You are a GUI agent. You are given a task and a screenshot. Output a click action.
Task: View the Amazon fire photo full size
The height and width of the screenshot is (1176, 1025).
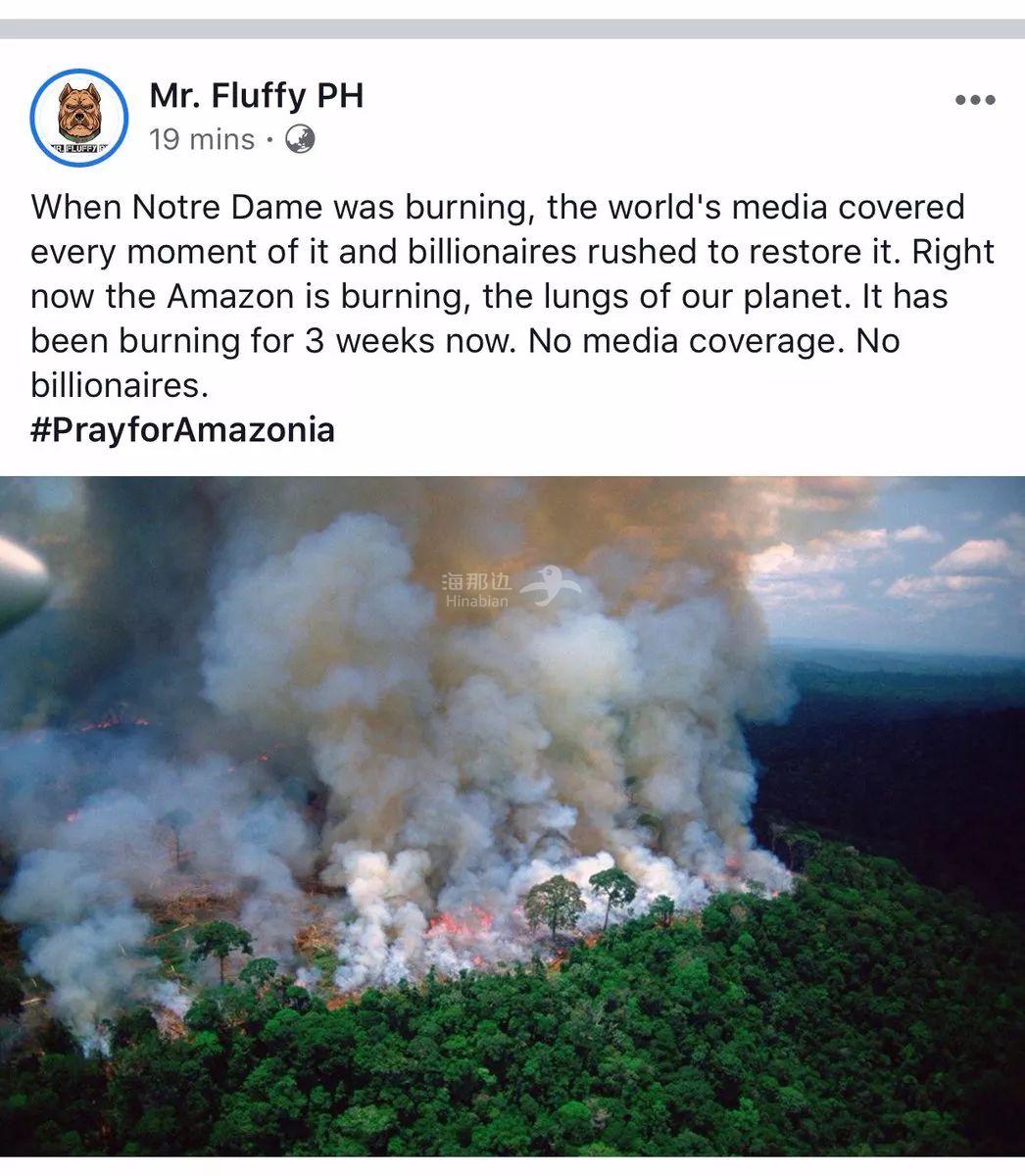click(512, 816)
